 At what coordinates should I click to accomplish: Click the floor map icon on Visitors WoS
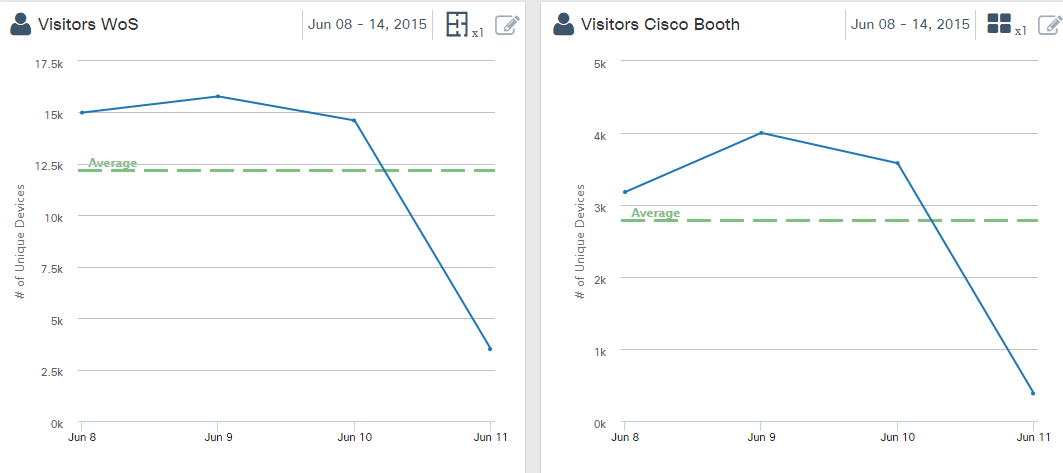(x=458, y=25)
